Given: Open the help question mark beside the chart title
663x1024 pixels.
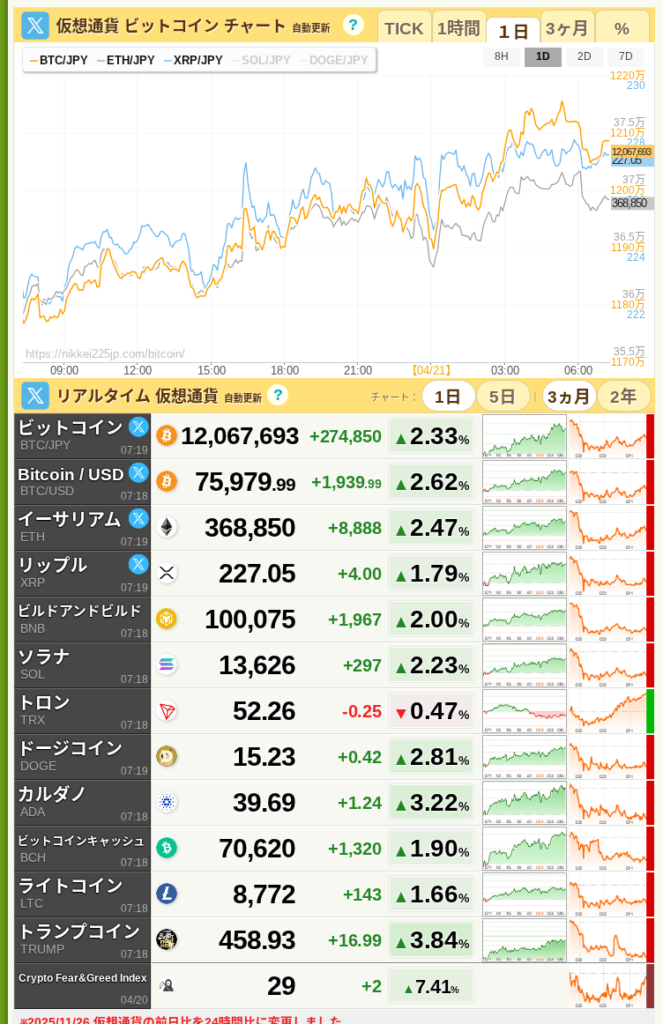Looking at the screenshot, I should point(353,26).
